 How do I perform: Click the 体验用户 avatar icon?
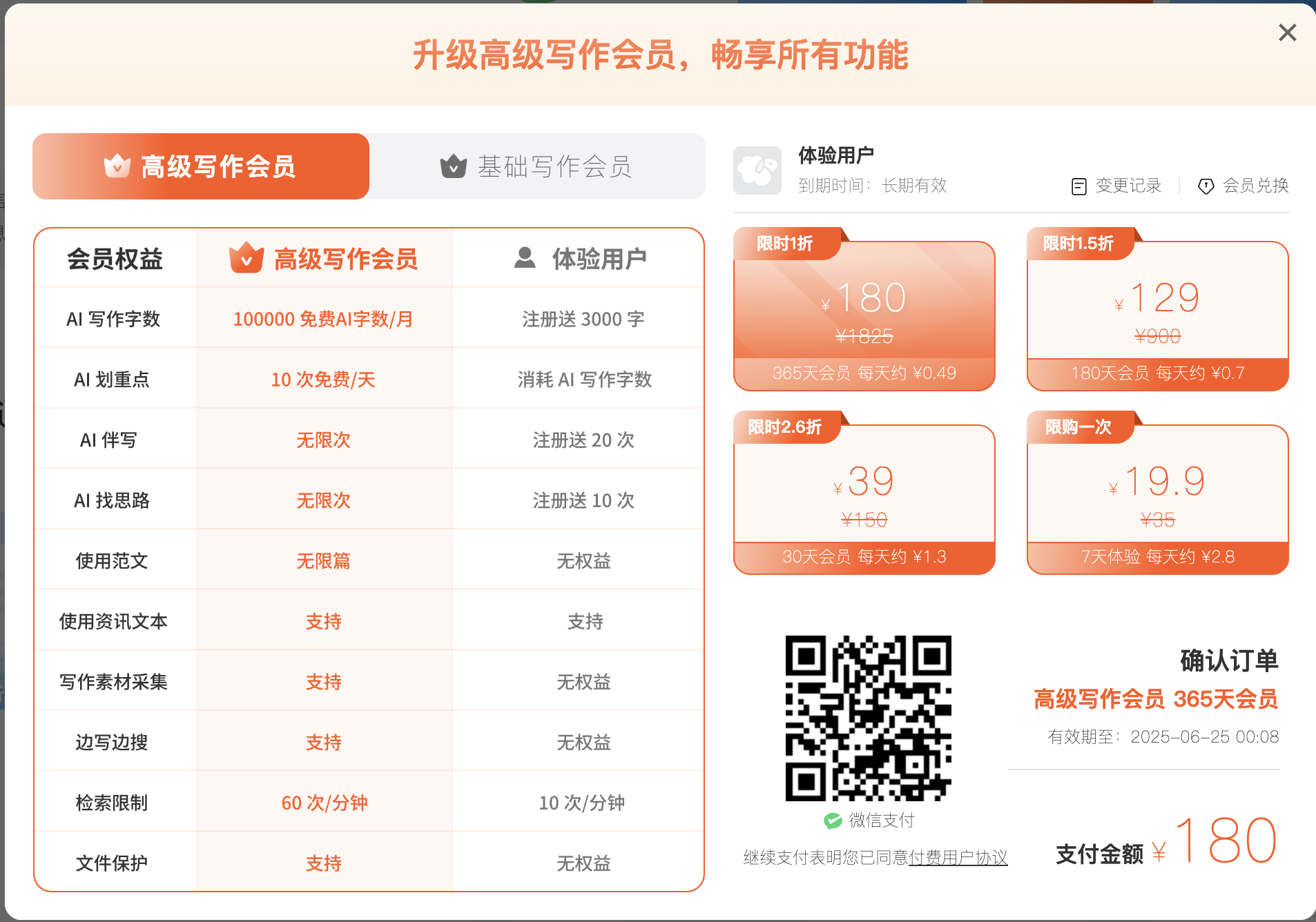tap(757, 170)
